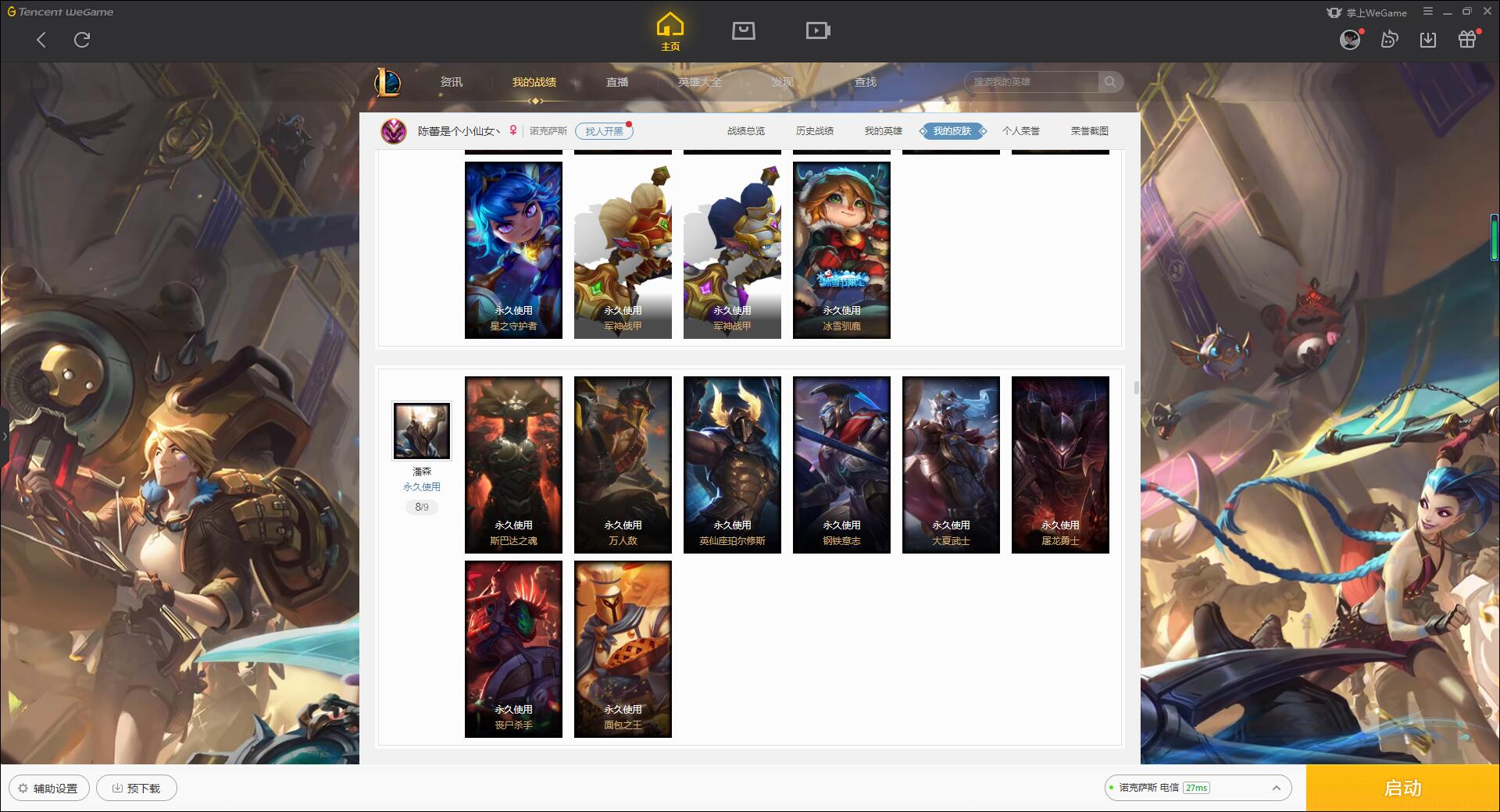
Task: Click the female gender icon
Action: (x=513, y=131)
